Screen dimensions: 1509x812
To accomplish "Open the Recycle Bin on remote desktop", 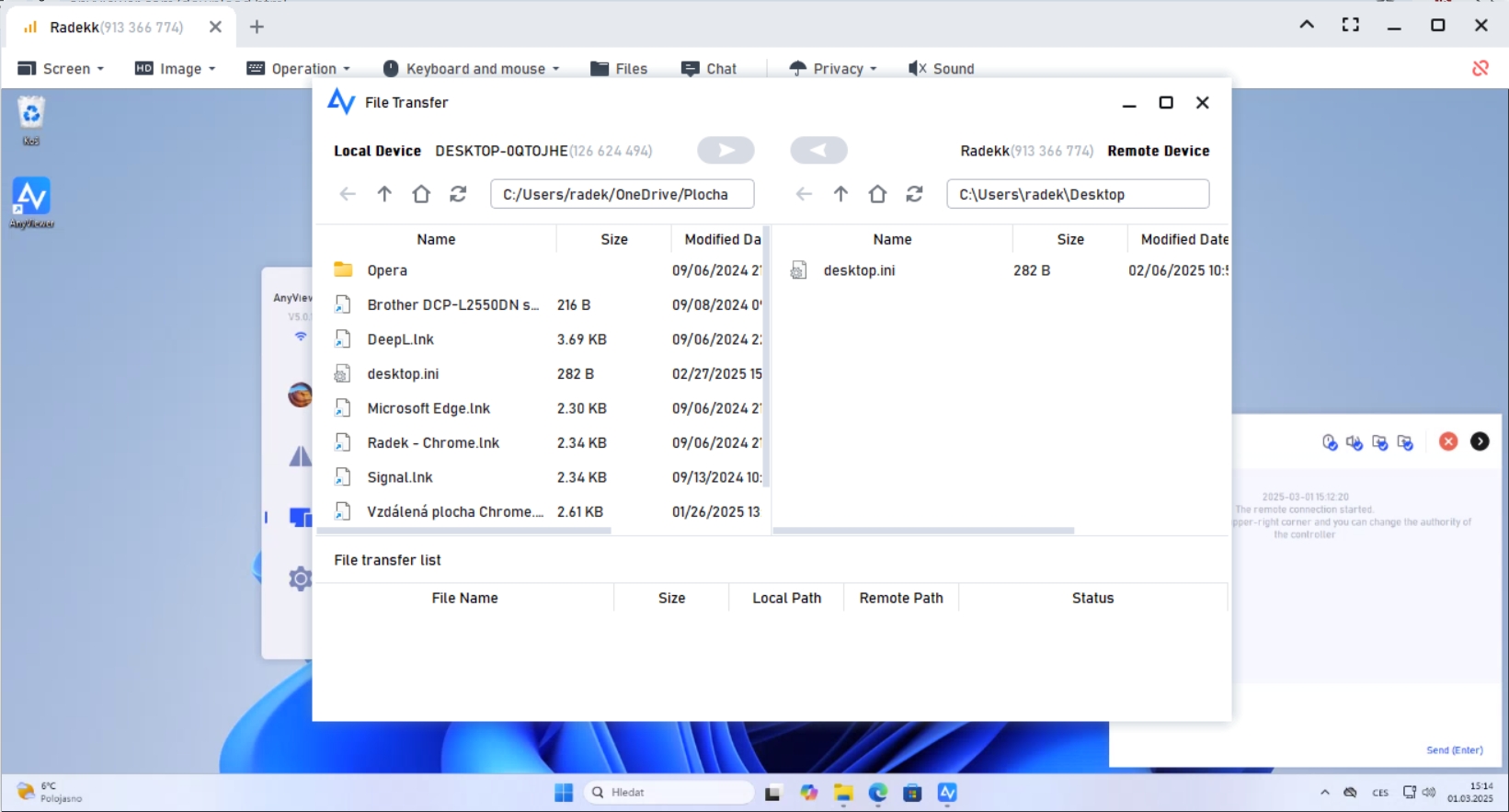I will (31, 121).
